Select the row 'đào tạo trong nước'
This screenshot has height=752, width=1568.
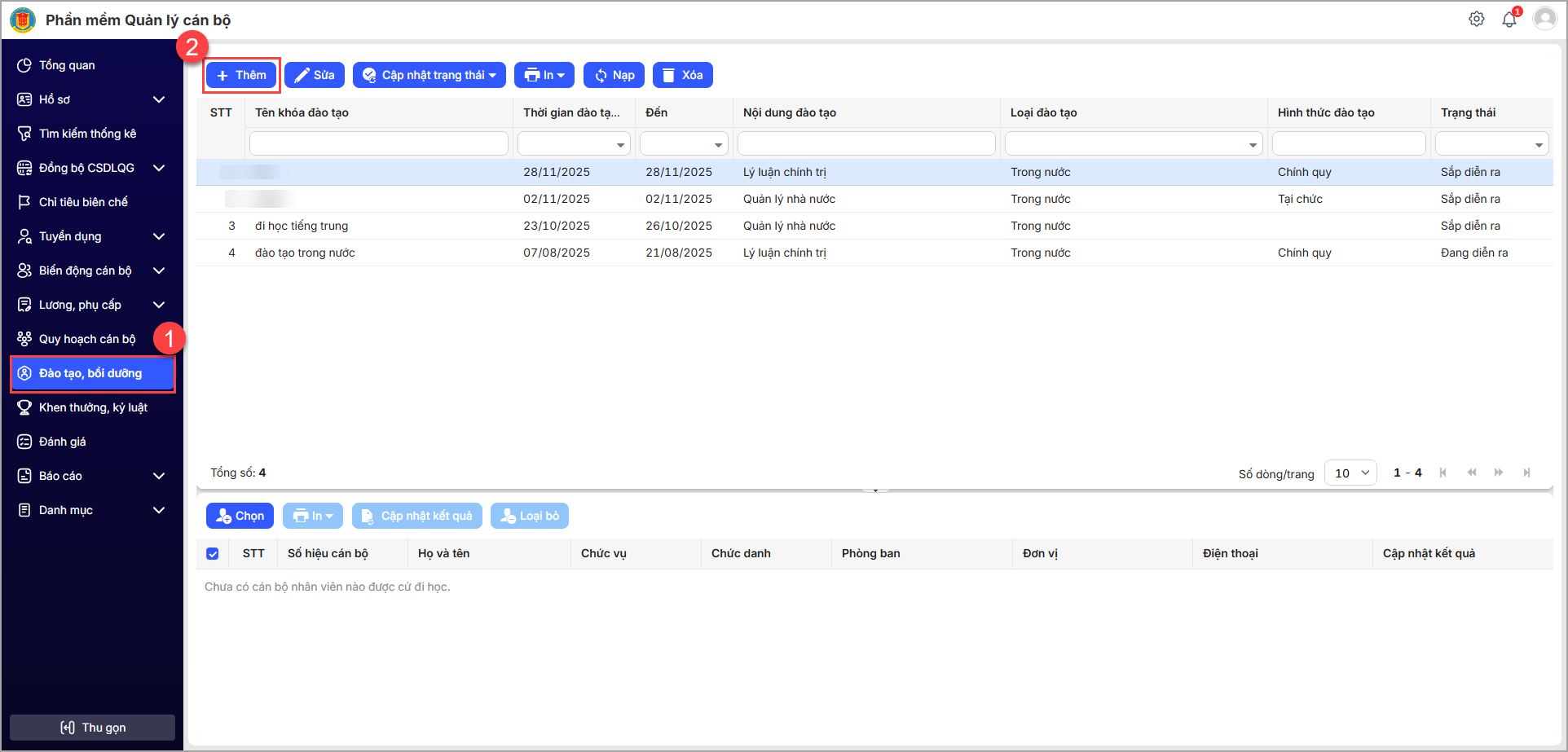(305, 253)
